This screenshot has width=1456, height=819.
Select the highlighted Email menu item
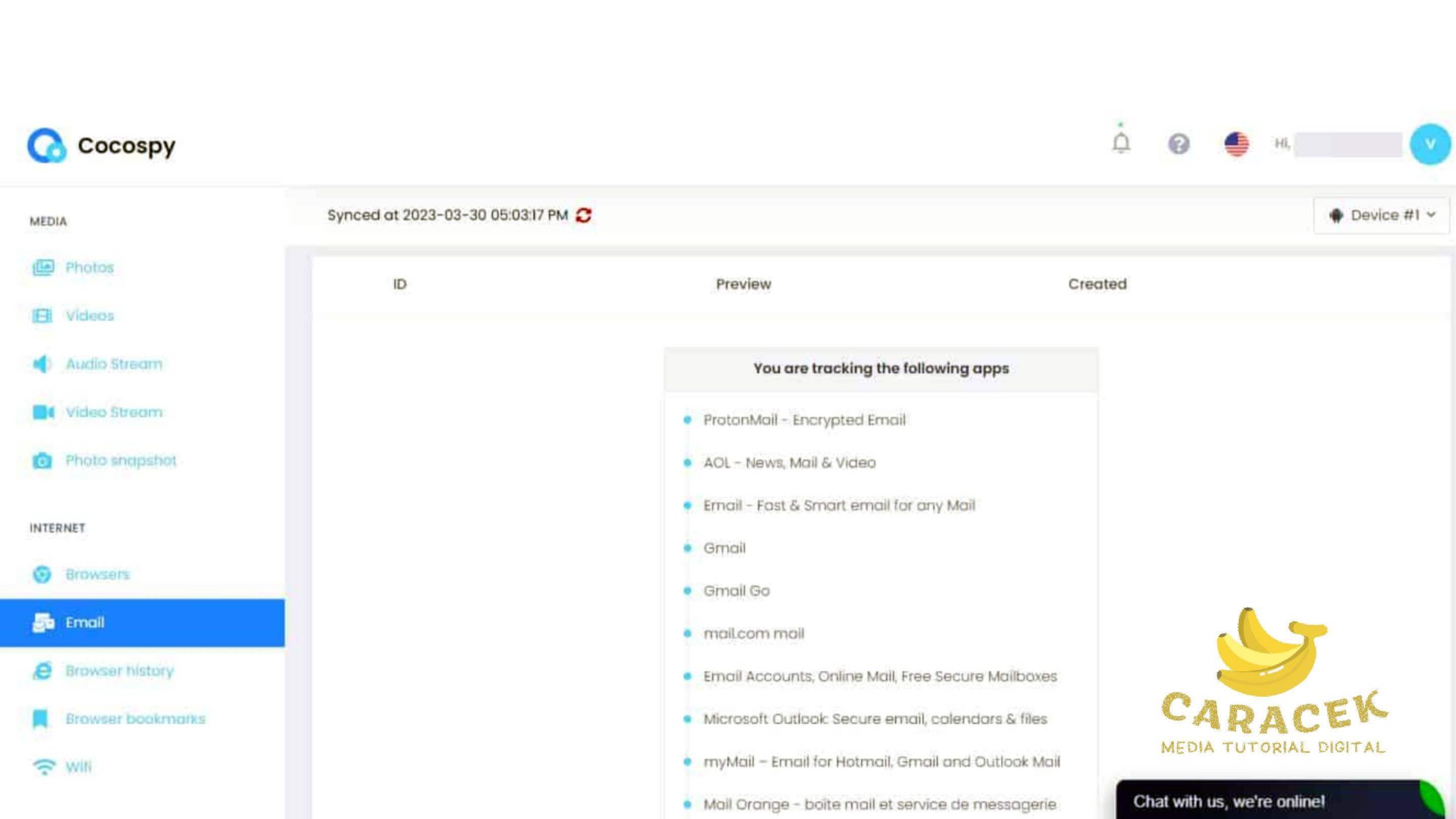pyautogui.click(x=85, y=623)
